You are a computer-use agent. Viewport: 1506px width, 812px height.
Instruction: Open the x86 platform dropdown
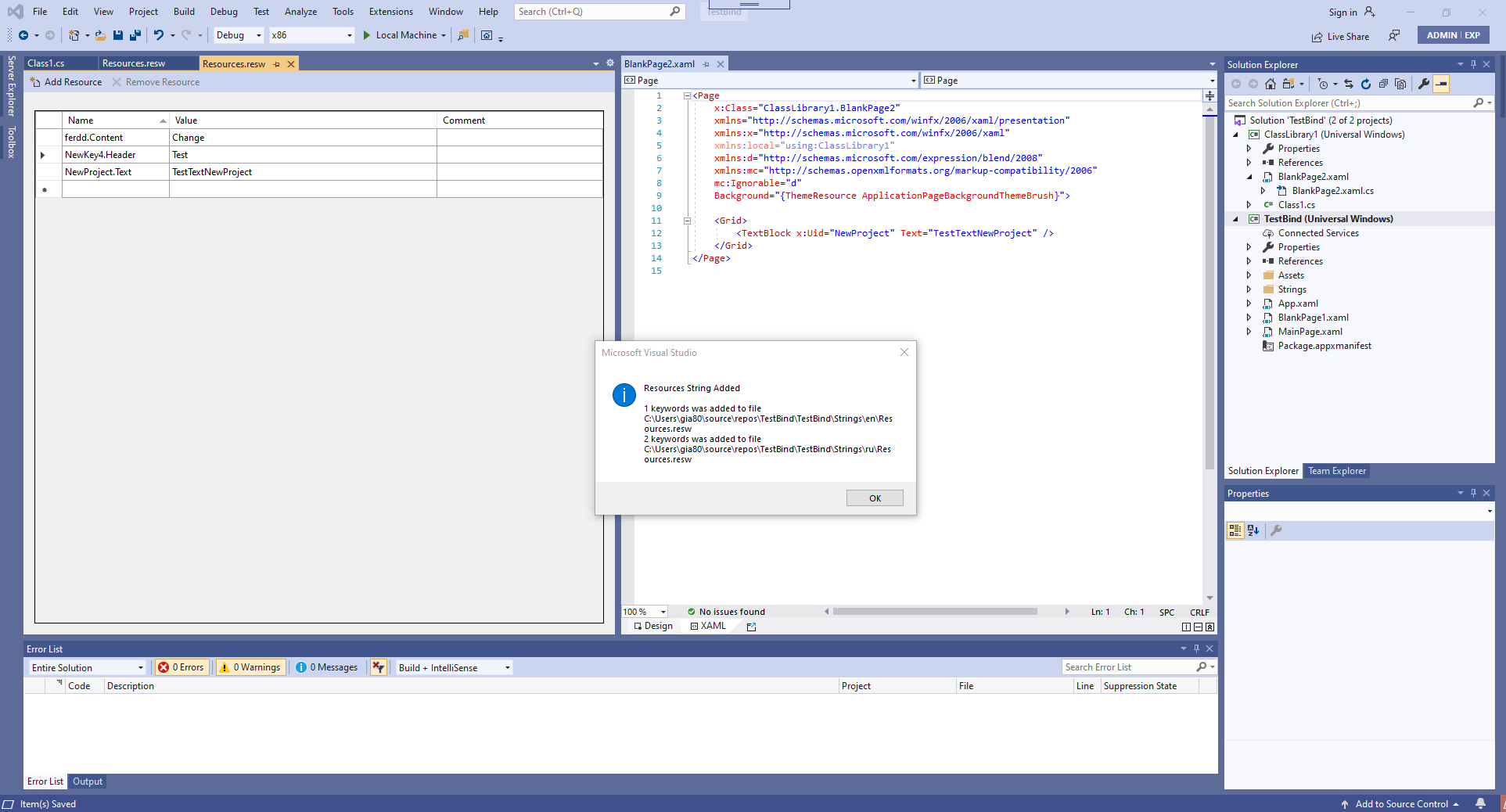pos(312,35)
